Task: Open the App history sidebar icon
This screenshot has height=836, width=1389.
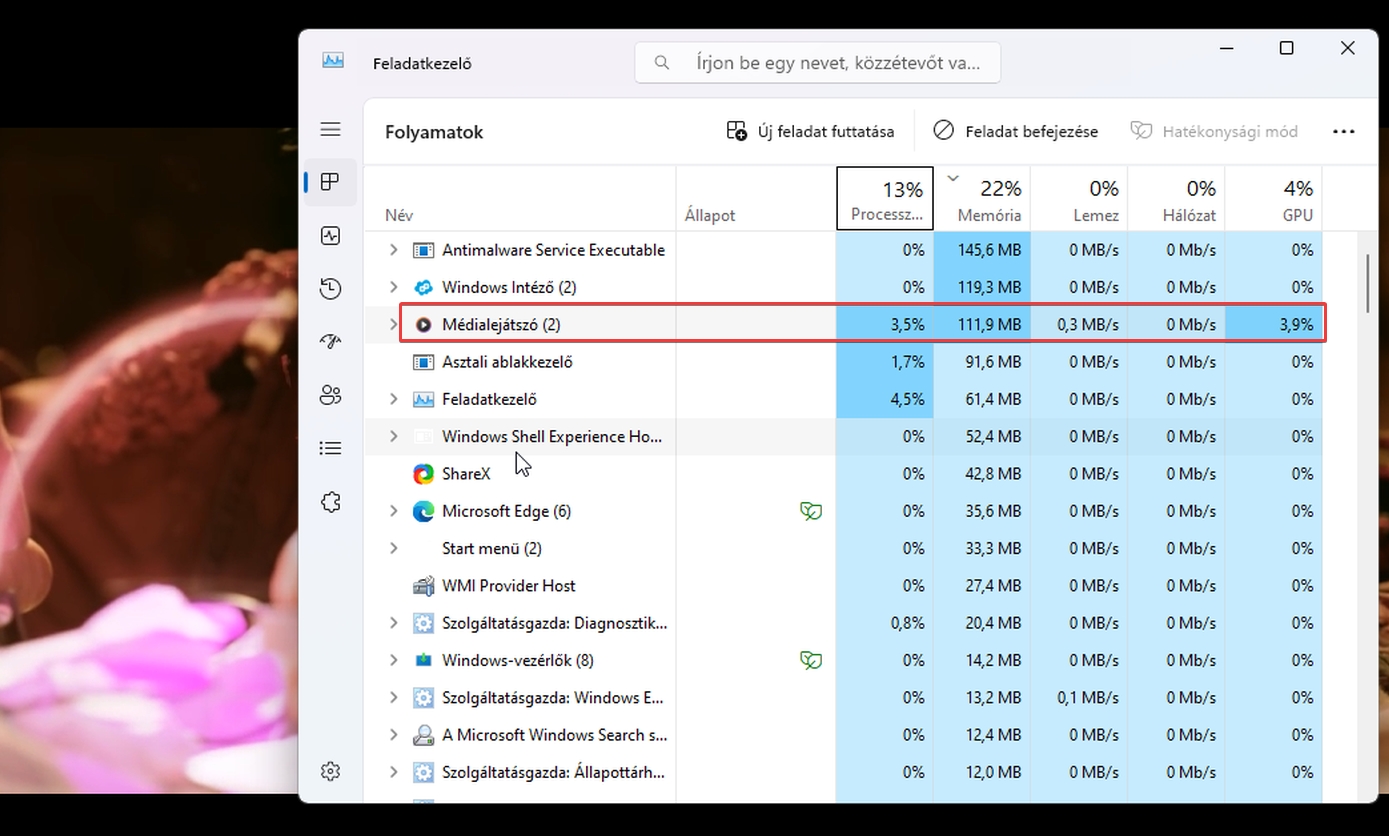Action: [x=330, y=289]
